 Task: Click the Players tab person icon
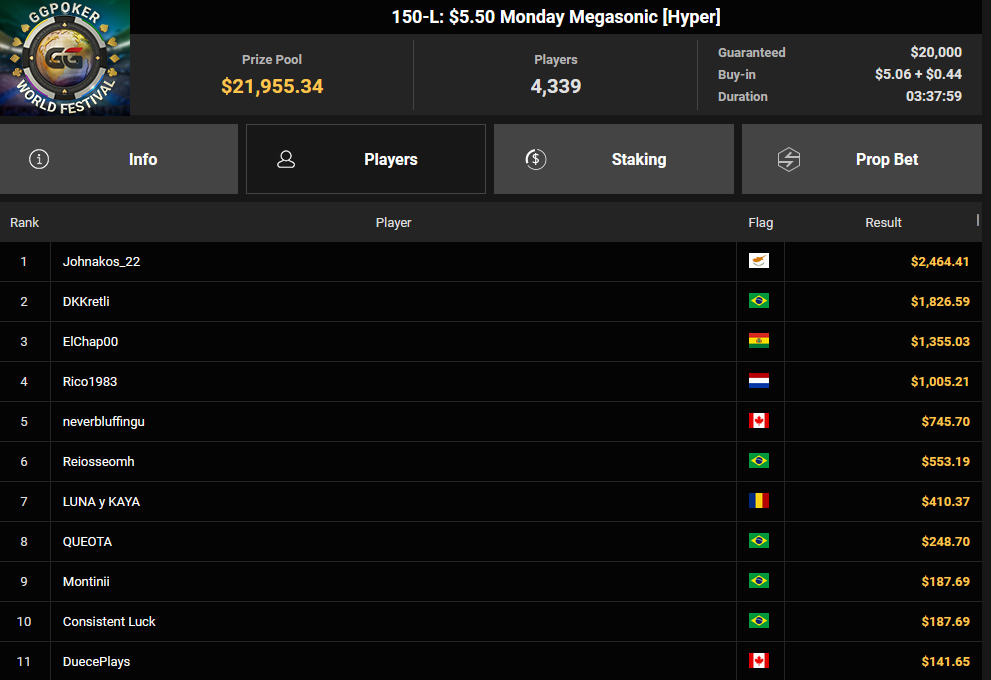[x=286, y=159]
